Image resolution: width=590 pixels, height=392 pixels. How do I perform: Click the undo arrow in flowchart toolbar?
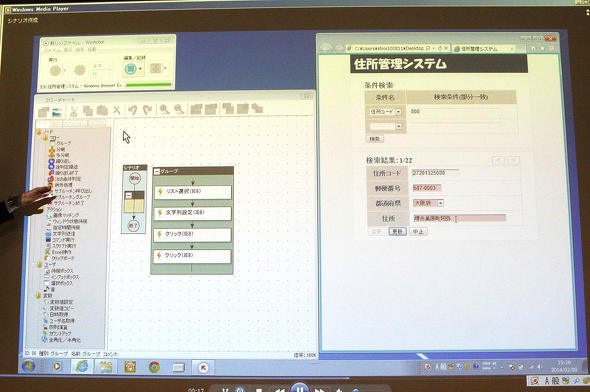132,110
